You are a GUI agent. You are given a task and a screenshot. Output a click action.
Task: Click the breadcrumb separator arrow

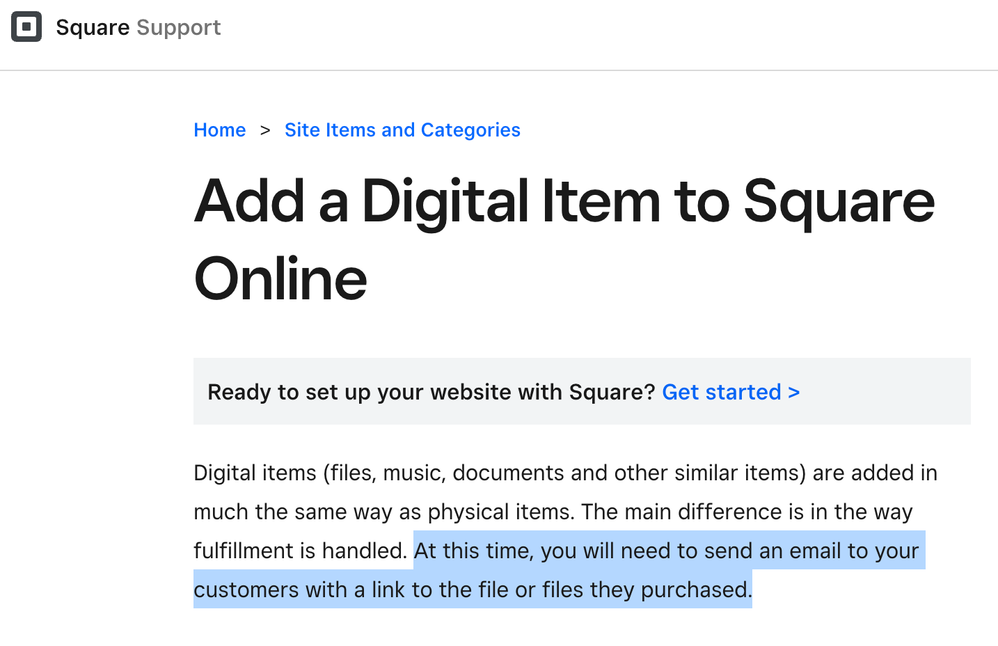point(265,130)
